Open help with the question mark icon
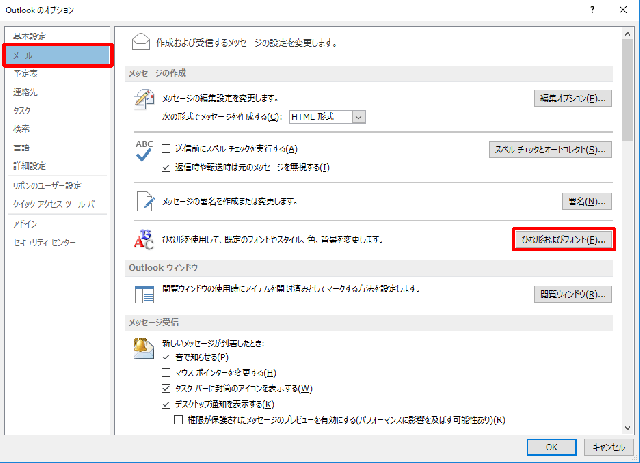The width and height of the screenshot is (640, 463). point(592,10)
